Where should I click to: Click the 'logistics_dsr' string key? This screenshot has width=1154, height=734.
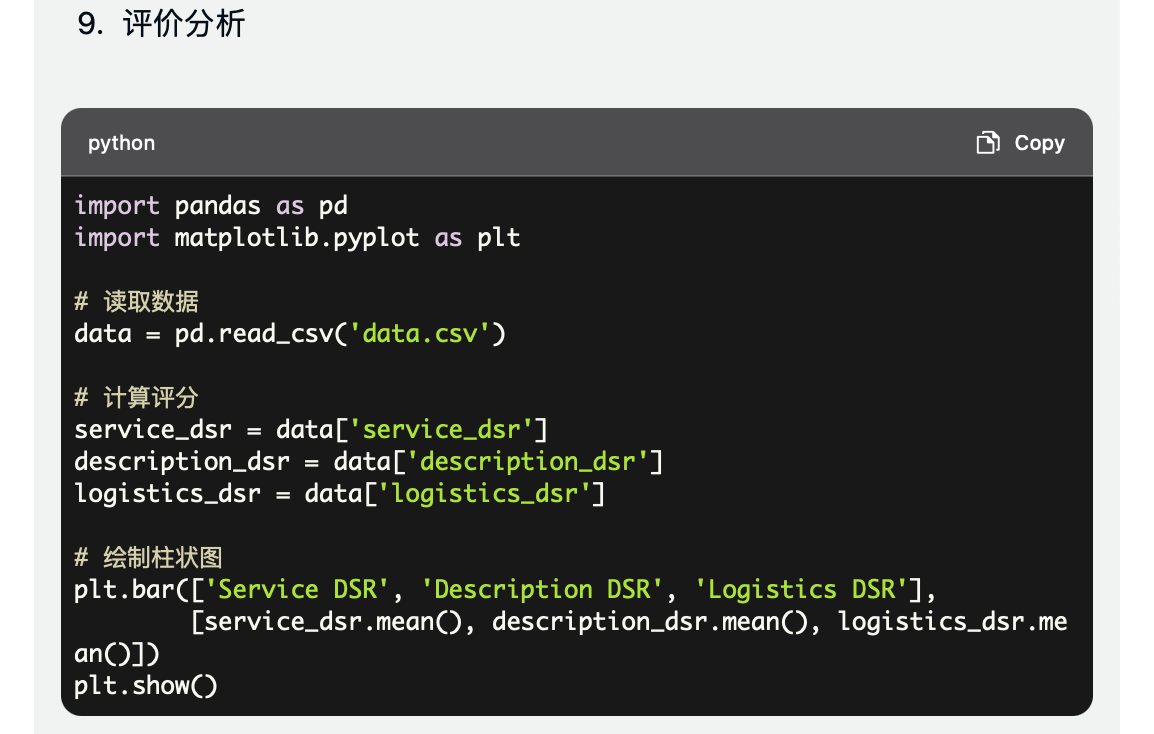click(484, 493)
